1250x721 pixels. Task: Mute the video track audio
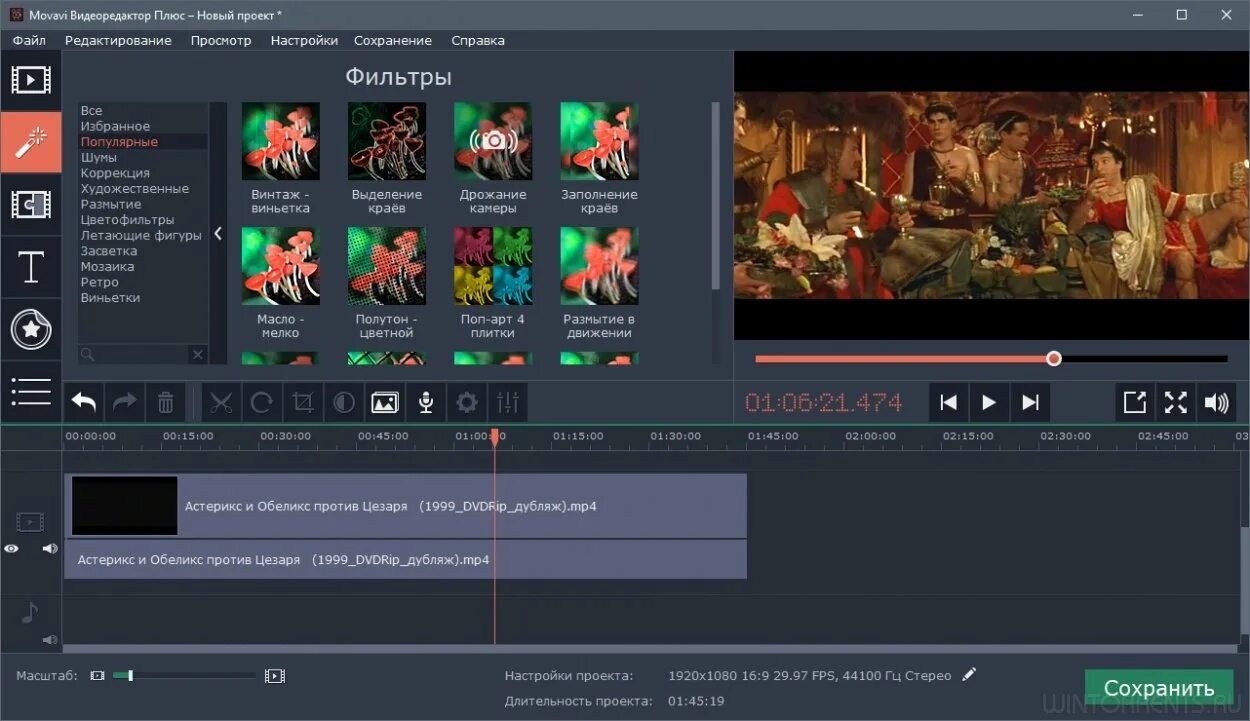click(50, 548)
